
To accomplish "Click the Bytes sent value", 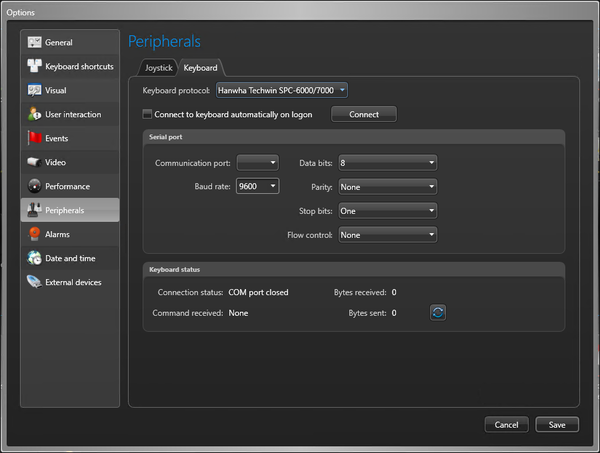I will click(394, 313).
